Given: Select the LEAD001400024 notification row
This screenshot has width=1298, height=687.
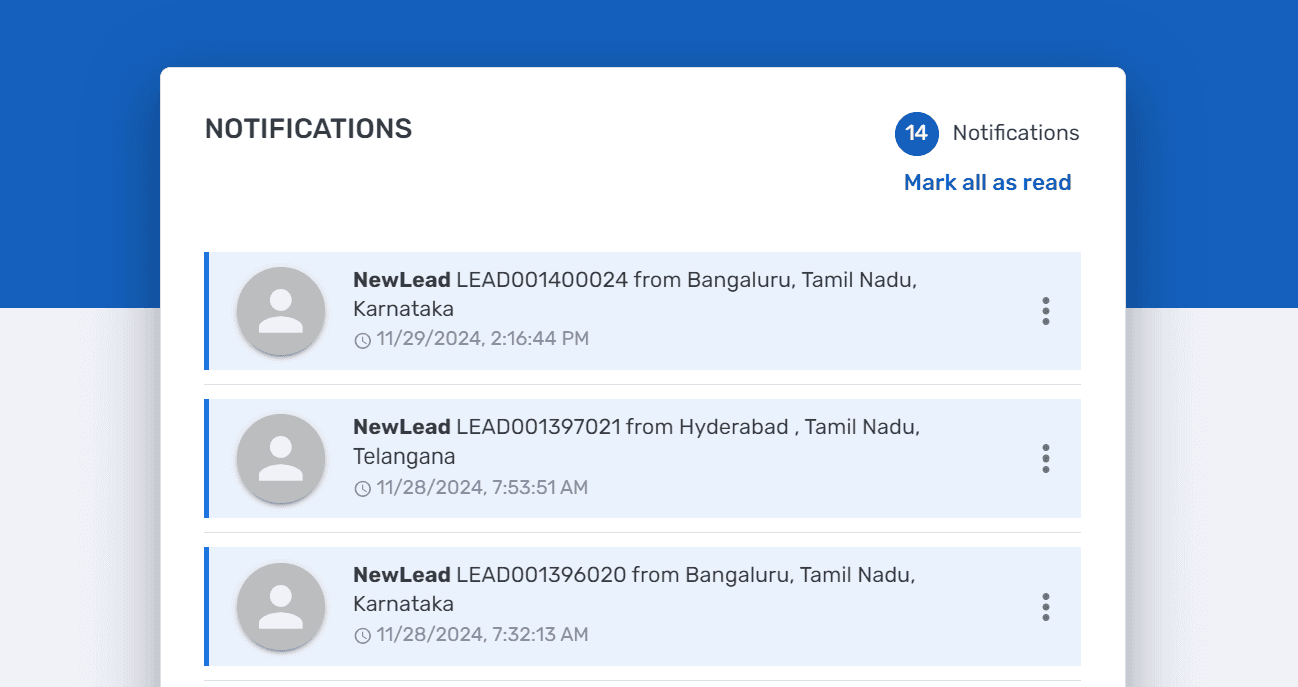Looking at the screenshot, I should [642, 311].
